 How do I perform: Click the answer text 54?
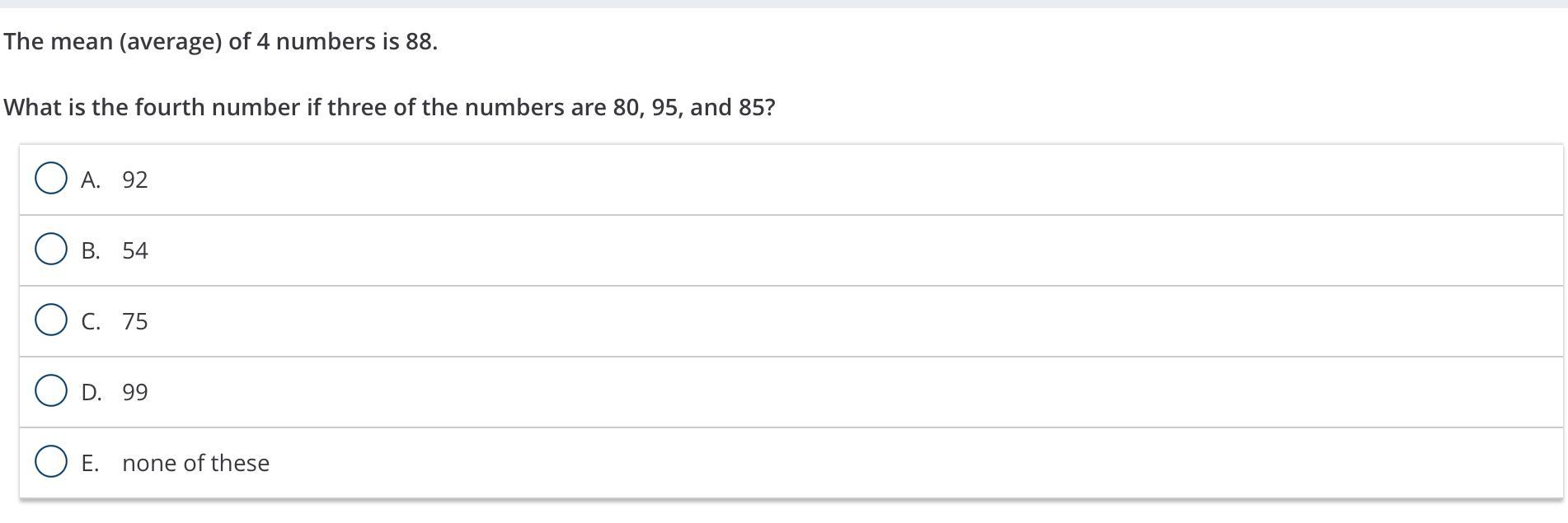pos(135,250)
